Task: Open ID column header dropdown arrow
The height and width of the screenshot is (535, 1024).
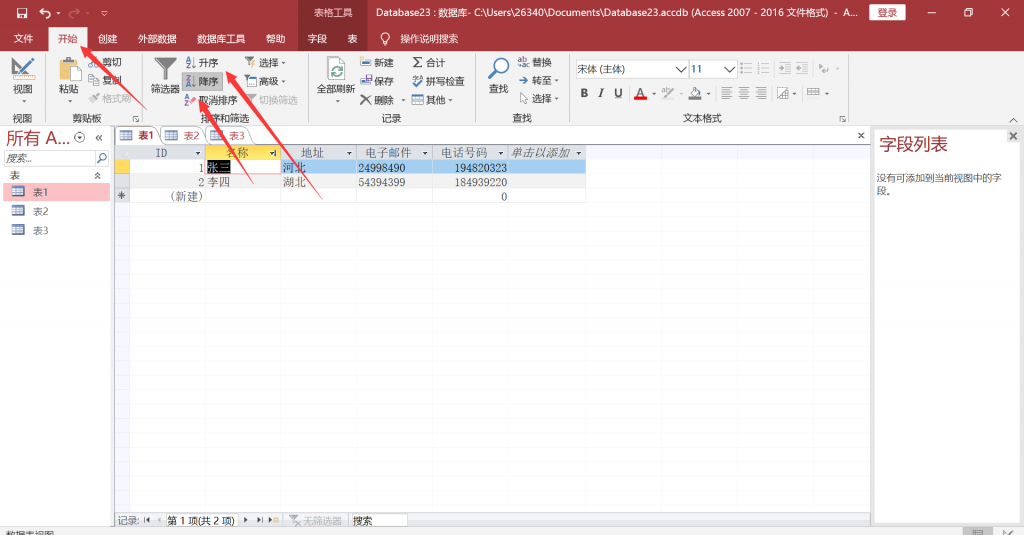Action: tap(198, 153)
